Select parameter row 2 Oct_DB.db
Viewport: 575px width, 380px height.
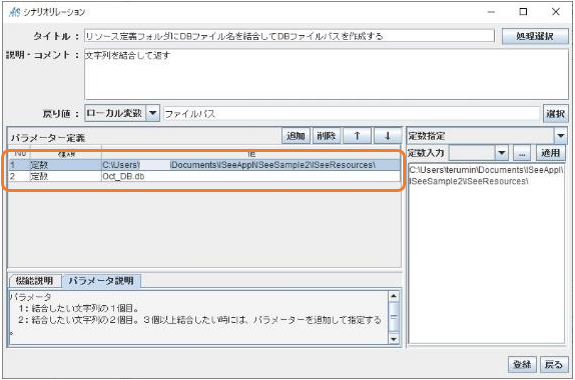[x=205, y=176]
